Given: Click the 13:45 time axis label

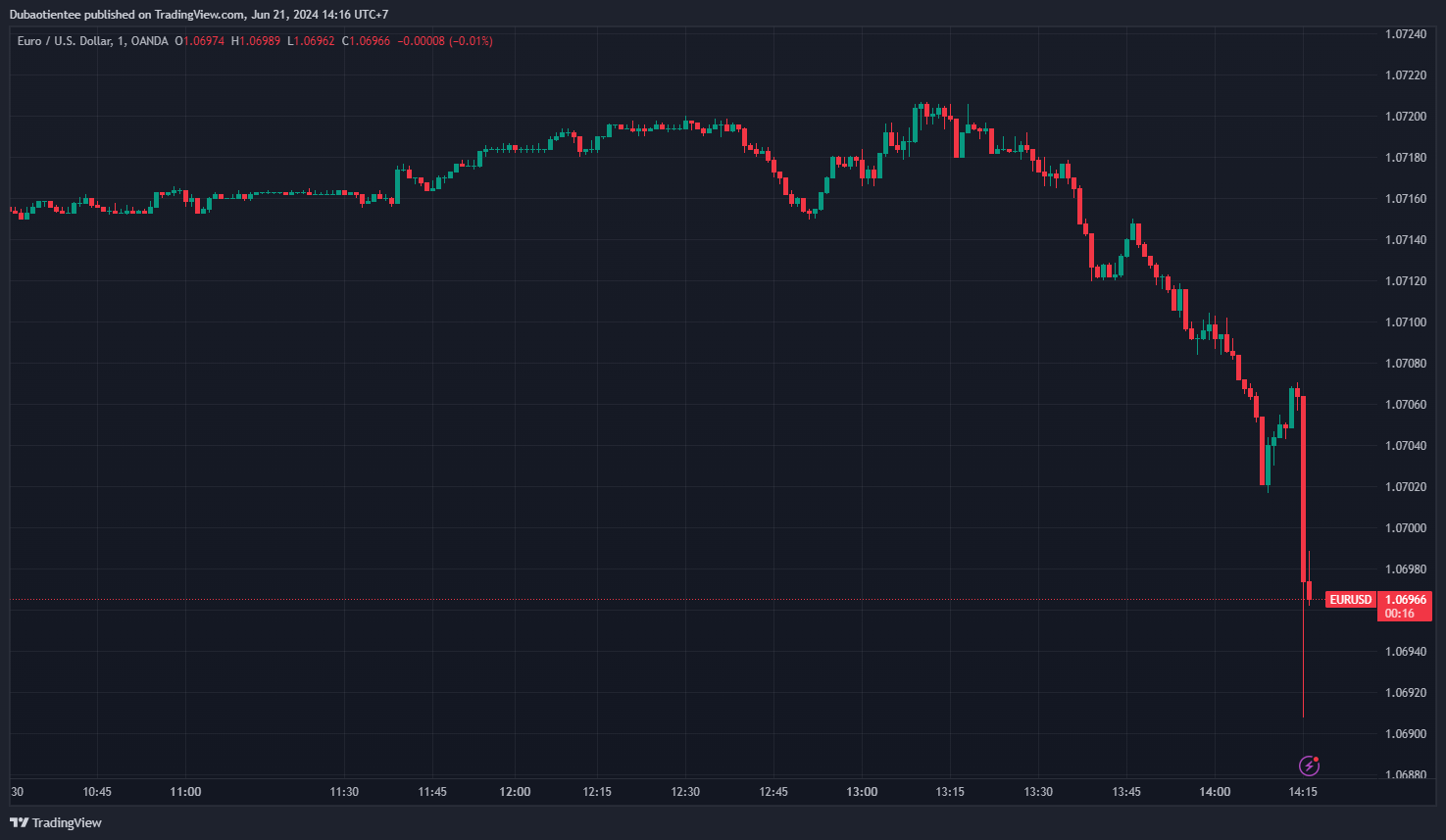Looking at the screenshot, I should point(1126,792).
